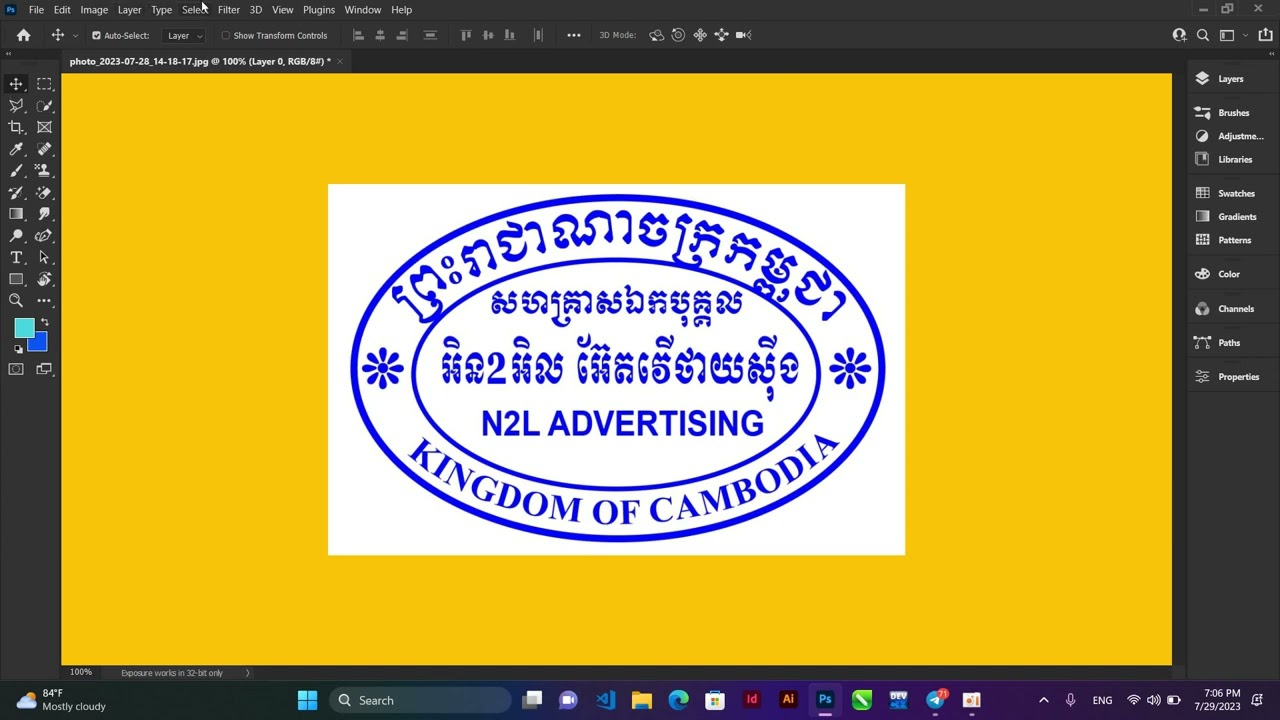
Task: Enable Show Transform Controls checkbox
Action: point(225,35)
